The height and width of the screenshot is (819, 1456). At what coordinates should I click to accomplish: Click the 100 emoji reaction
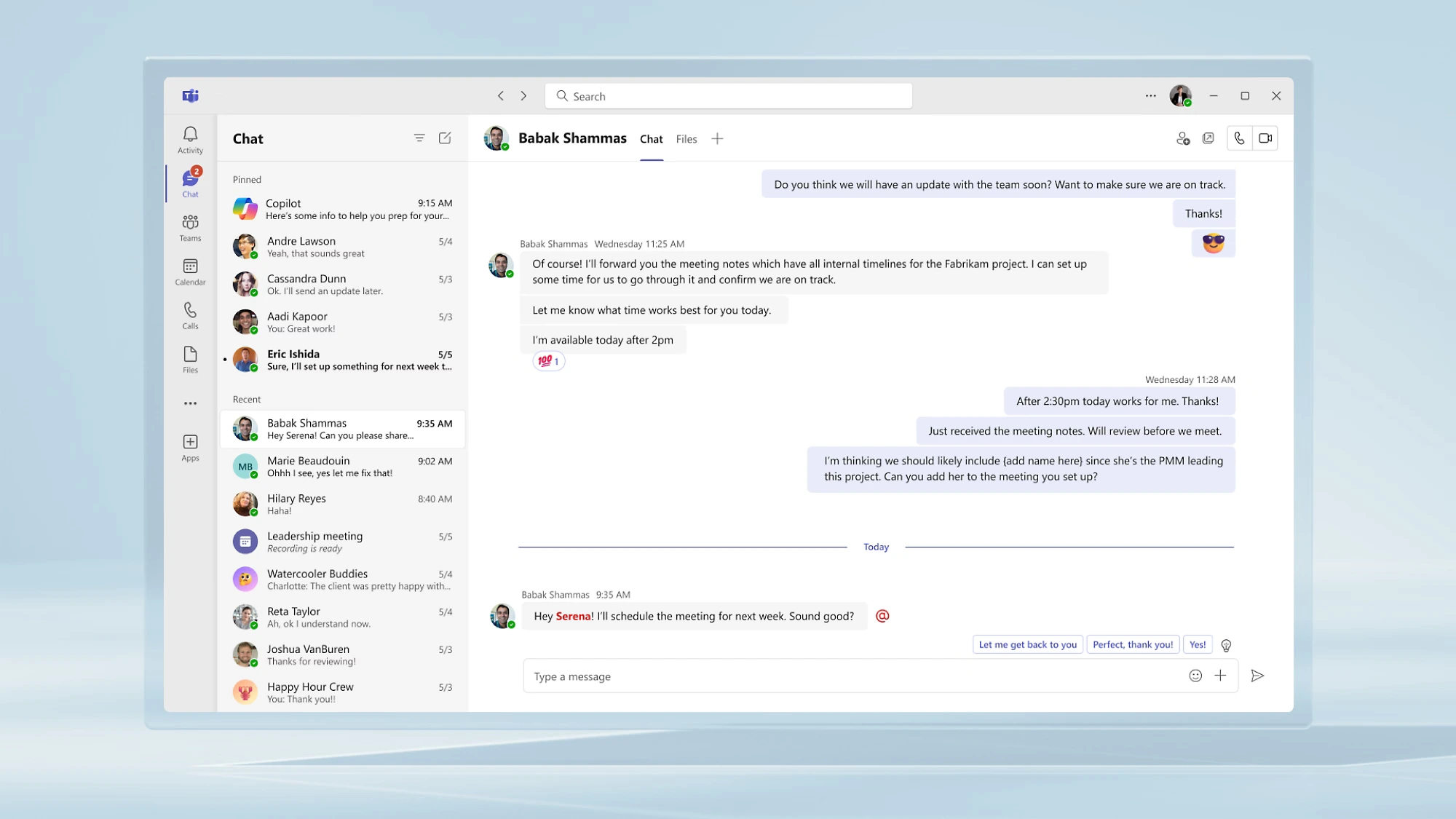coord(548,361)
